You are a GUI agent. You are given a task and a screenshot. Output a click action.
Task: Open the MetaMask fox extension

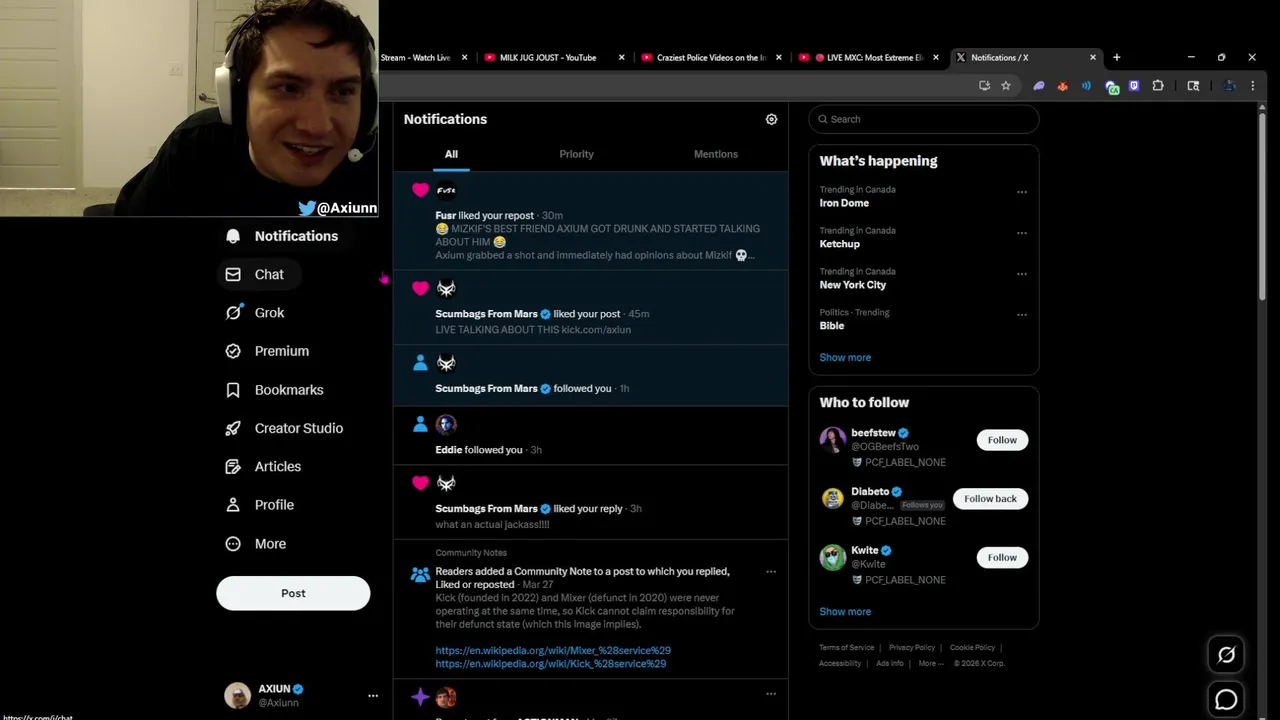click(1062, 86)
